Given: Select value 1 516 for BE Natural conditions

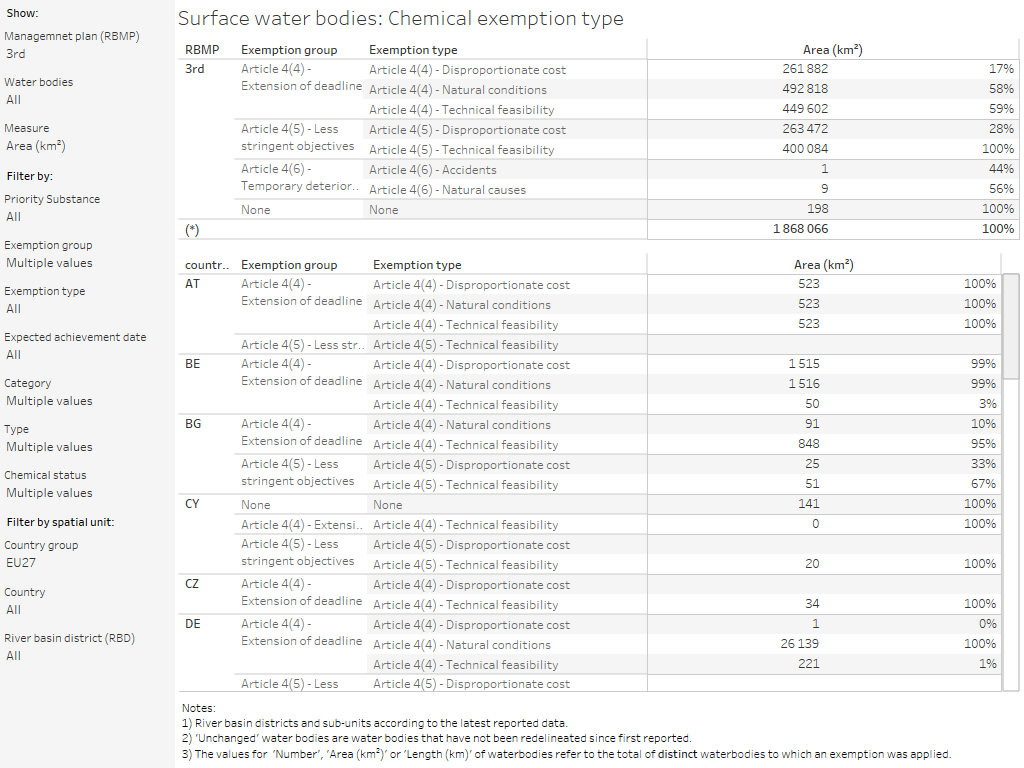Looking at the screenshot, I should (803, 384).
